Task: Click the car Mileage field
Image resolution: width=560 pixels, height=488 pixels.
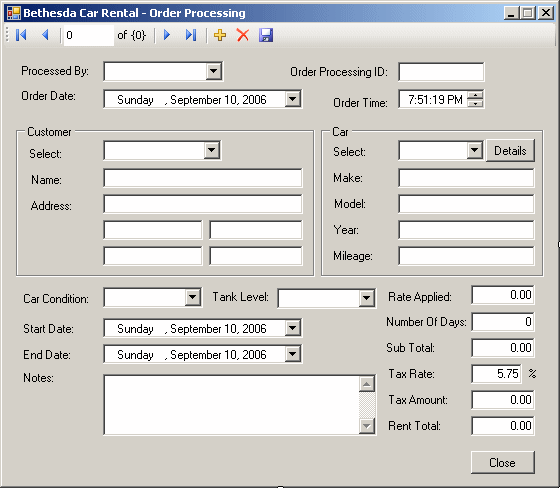Action: pos(466,256)
